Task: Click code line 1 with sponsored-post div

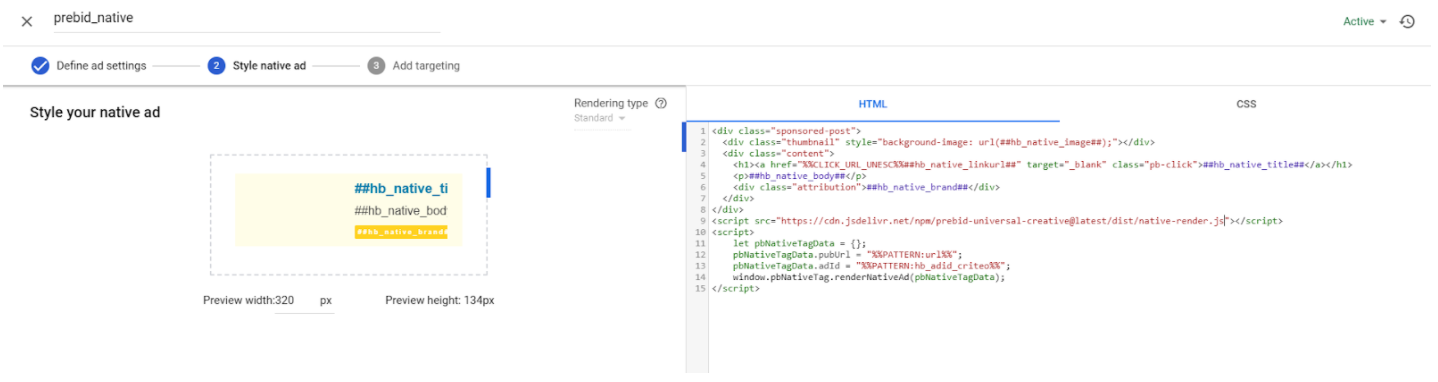Action: click(x=786, y=131)
